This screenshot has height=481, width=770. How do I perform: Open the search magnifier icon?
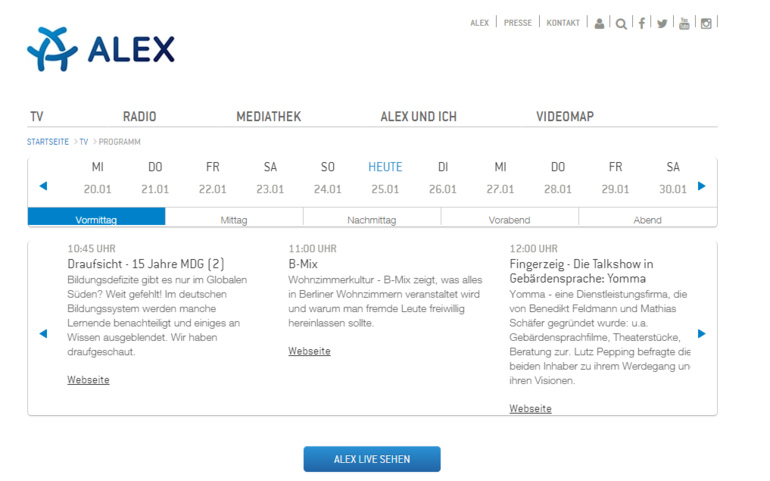(x=621, y=24)
